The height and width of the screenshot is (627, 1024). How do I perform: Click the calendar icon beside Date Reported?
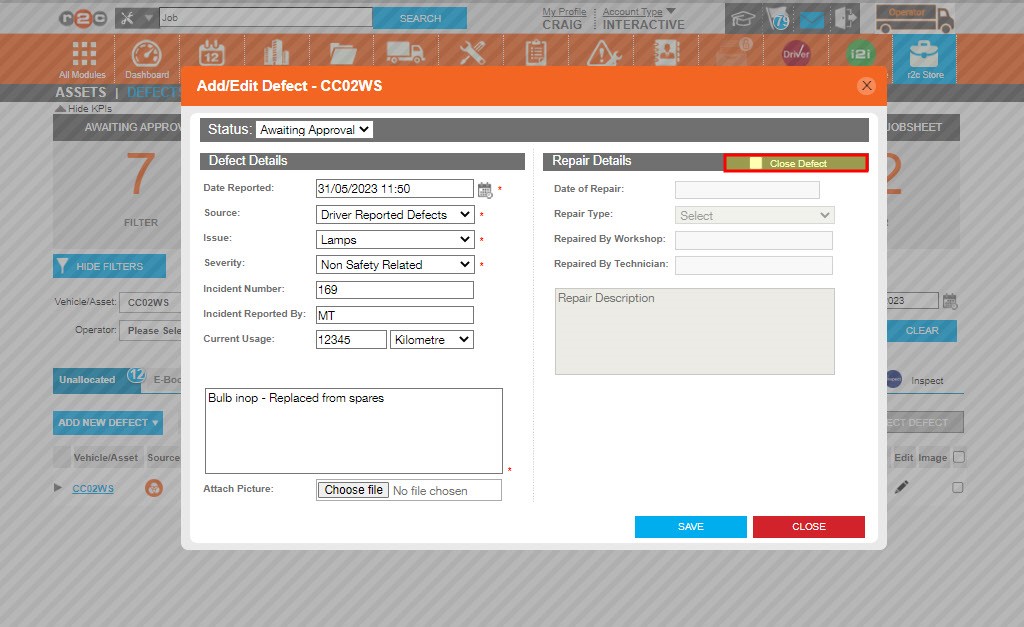486,188
